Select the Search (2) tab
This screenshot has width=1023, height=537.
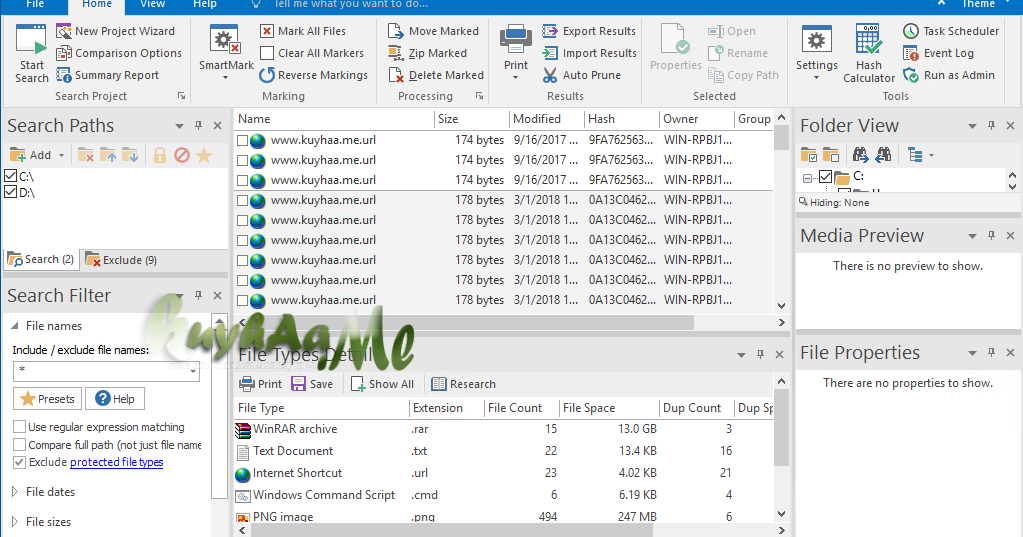click(x=41, y=260)
